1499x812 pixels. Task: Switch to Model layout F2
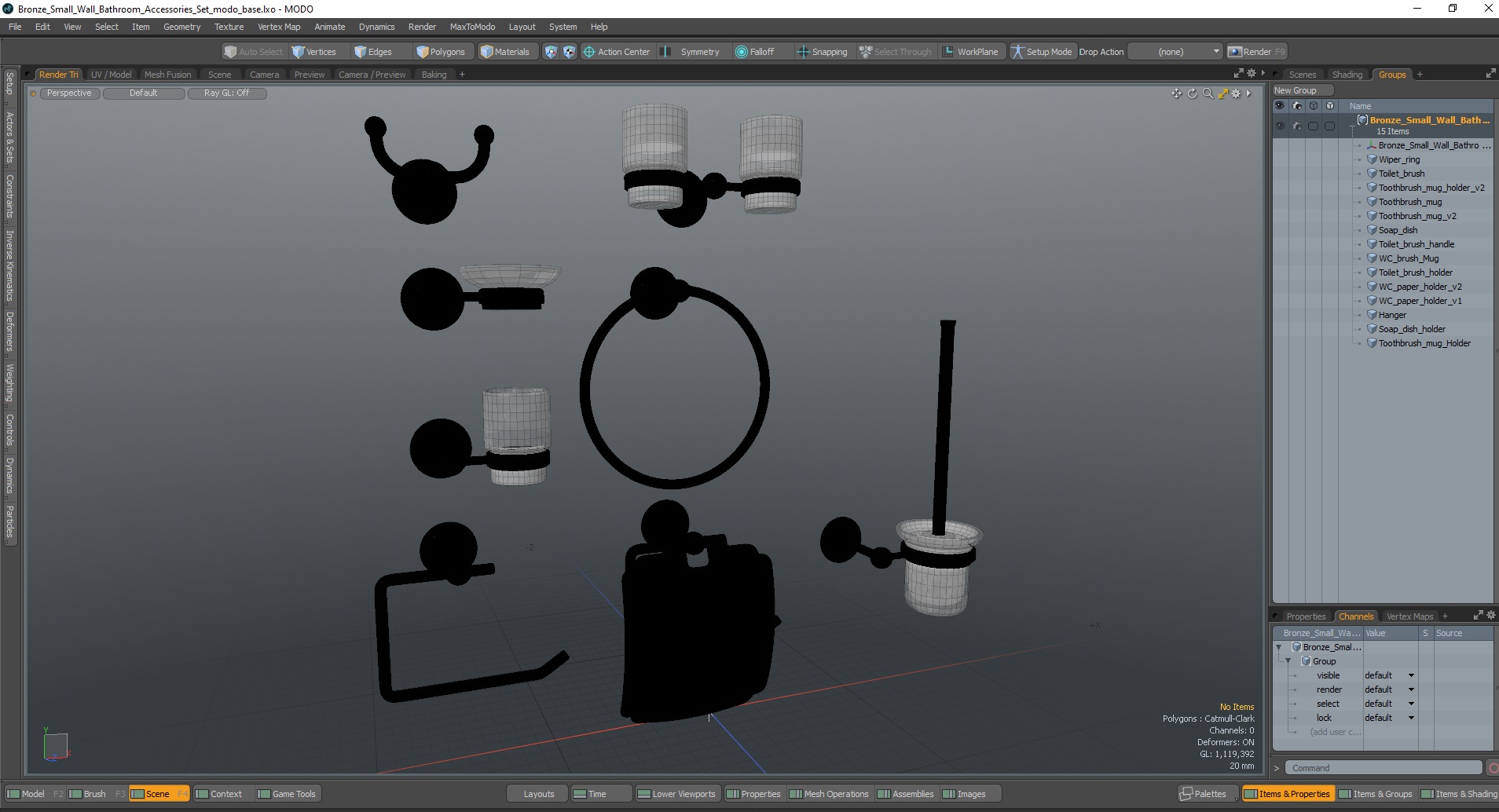pyautogui.click(x=34, y=794)
